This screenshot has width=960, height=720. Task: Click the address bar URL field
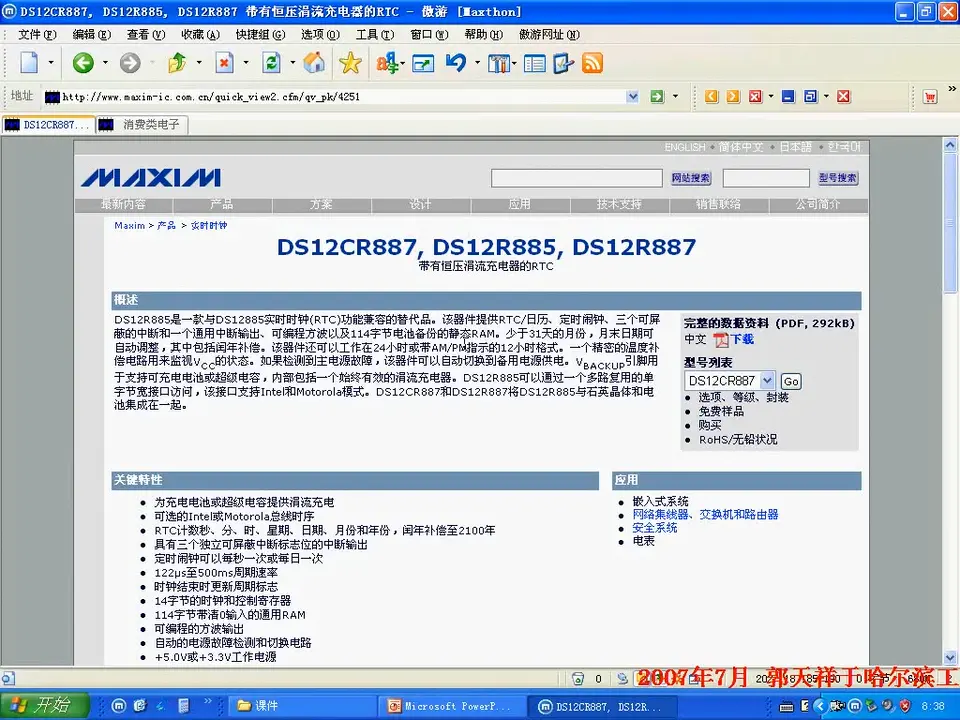tap(343, 97)
